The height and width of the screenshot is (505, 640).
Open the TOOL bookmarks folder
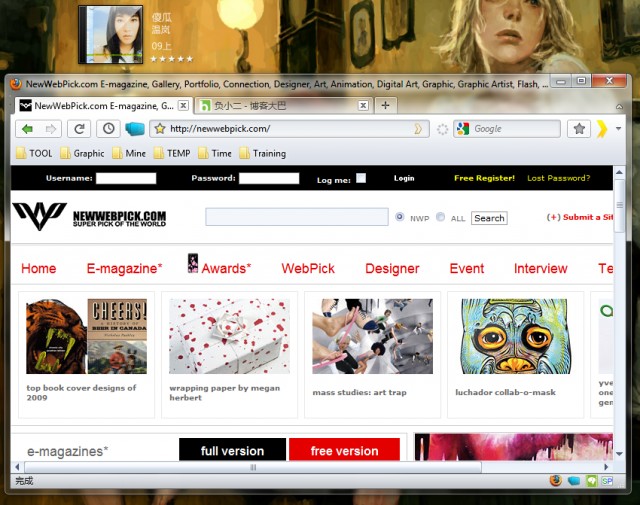34,154
